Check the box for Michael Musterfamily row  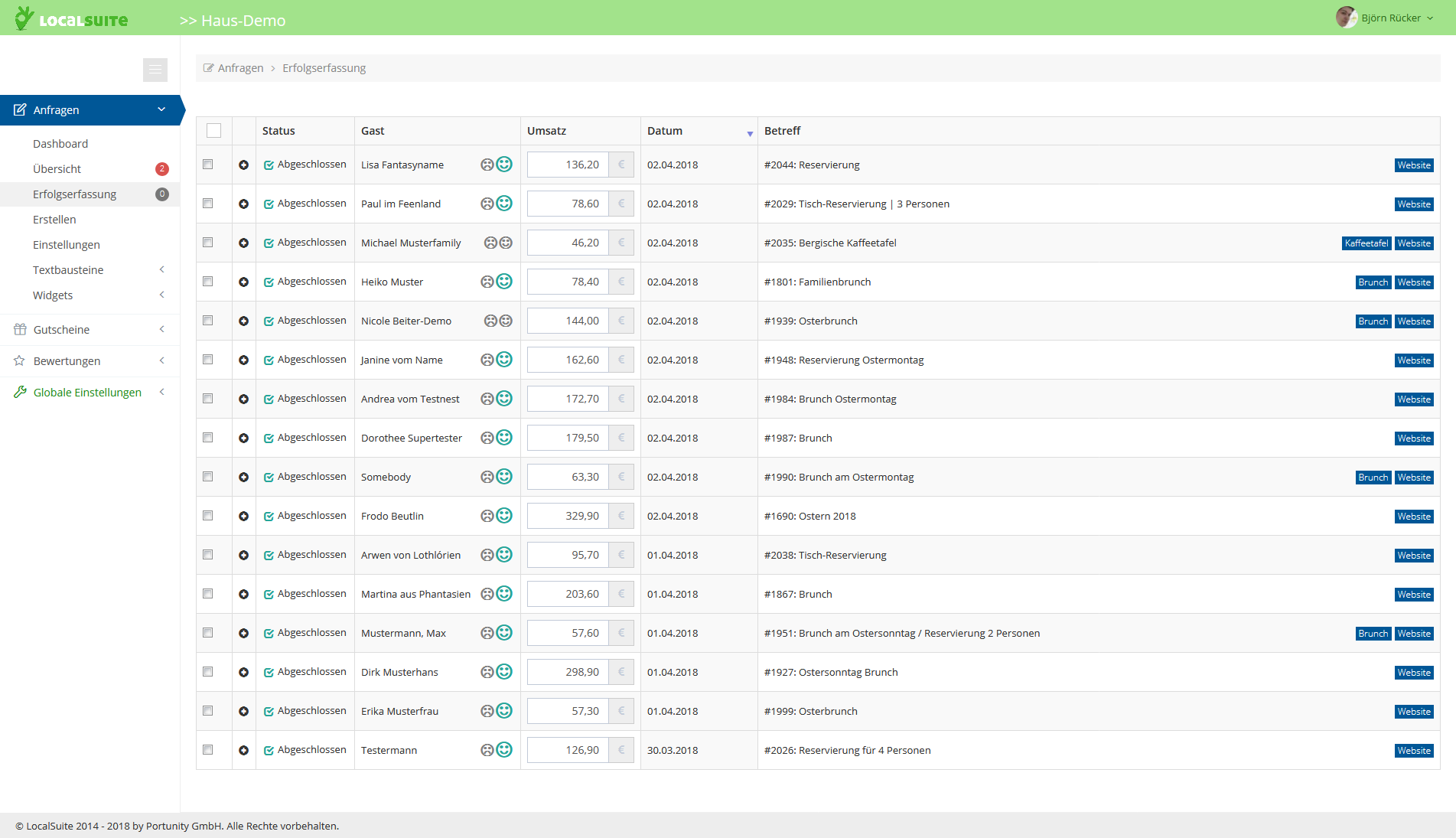(x=208, y=242)
